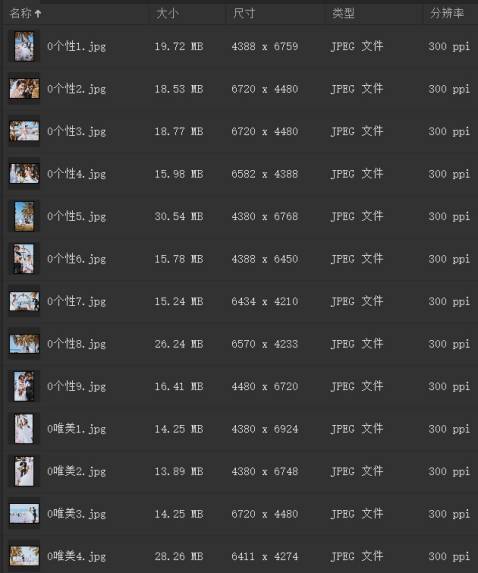Select the thumbnail of 0个性5.jpg

tap(24, 216)
